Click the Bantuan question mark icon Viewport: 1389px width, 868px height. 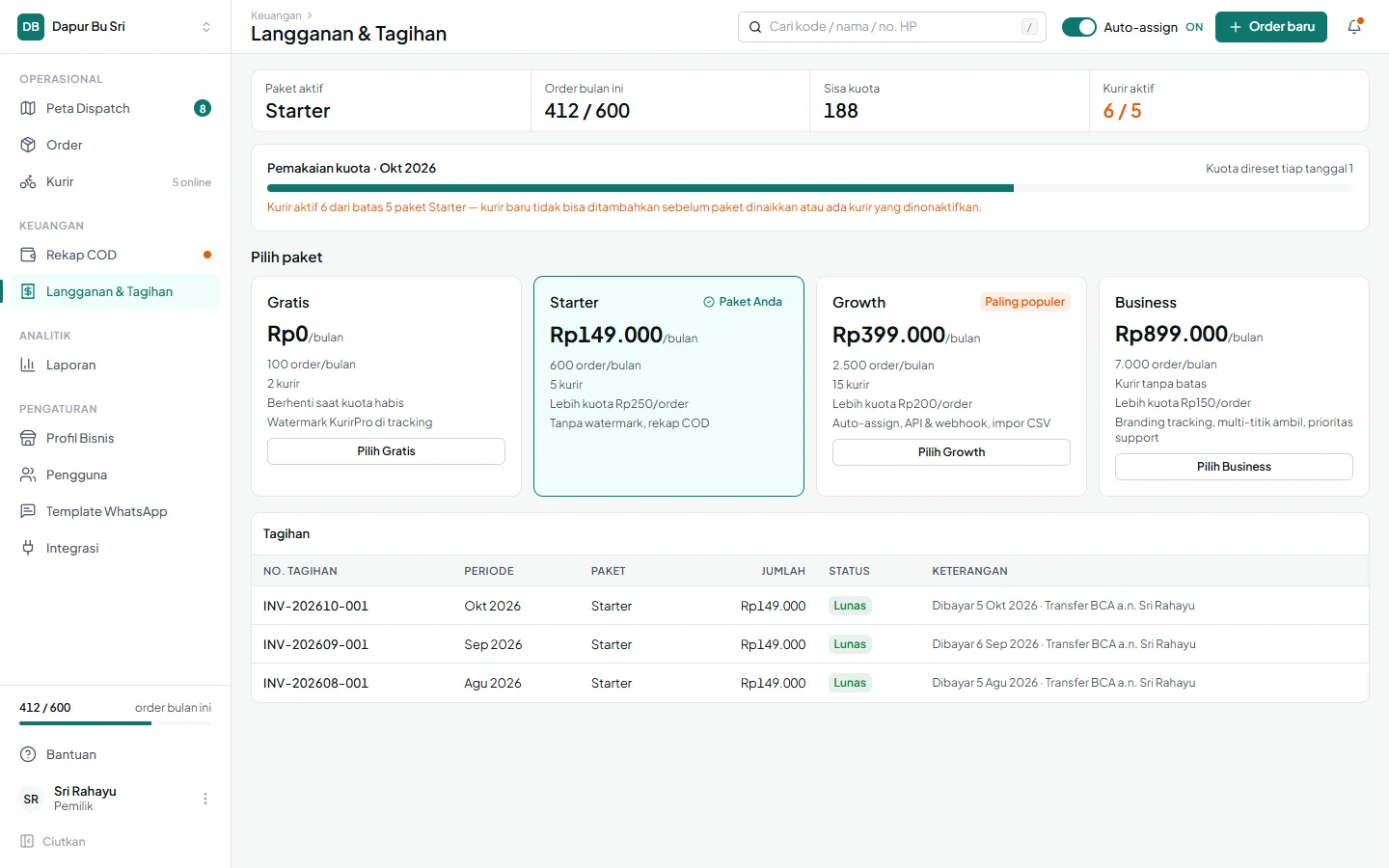tap(28, 754)
